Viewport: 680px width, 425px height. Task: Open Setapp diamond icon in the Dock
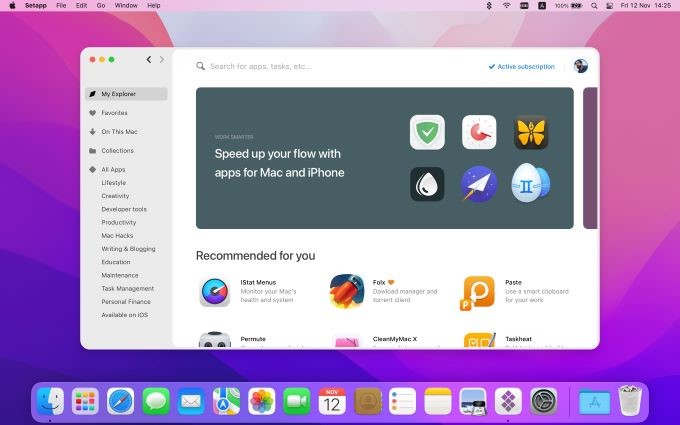point(508,401)
